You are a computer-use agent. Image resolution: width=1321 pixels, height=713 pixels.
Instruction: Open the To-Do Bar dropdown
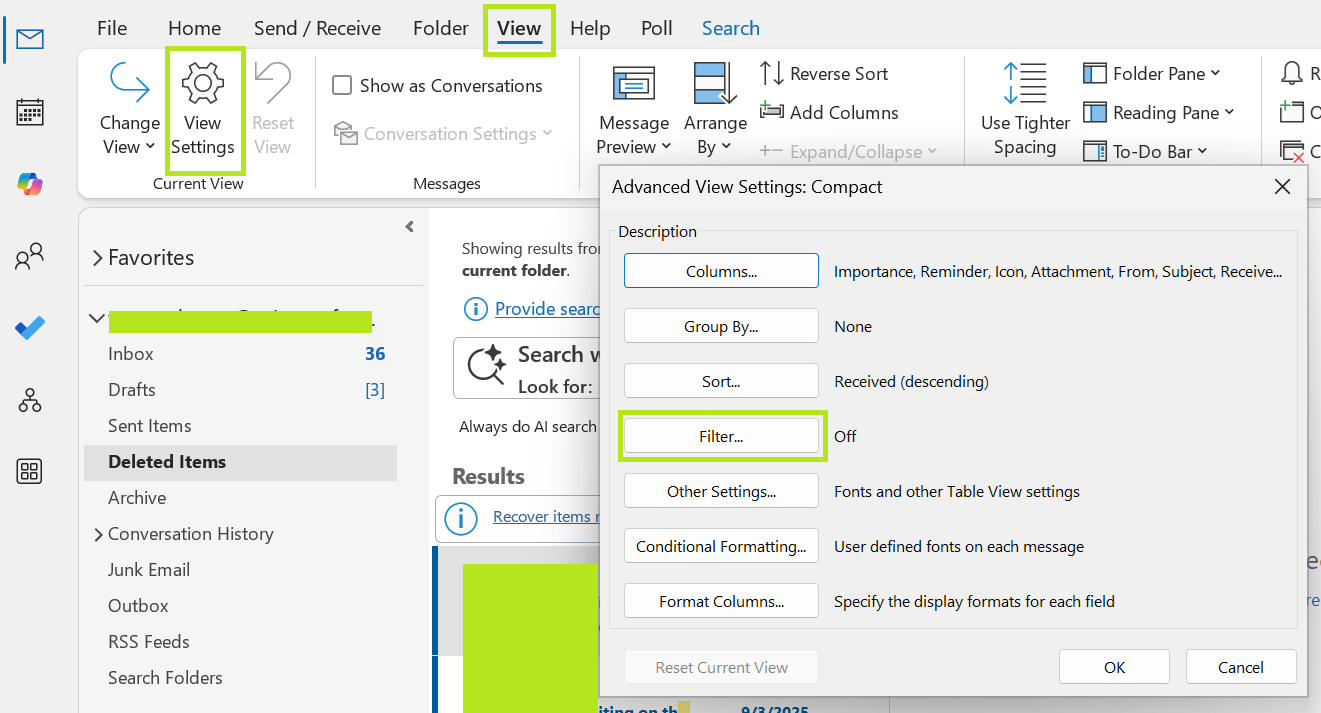tap(1146, 152)
